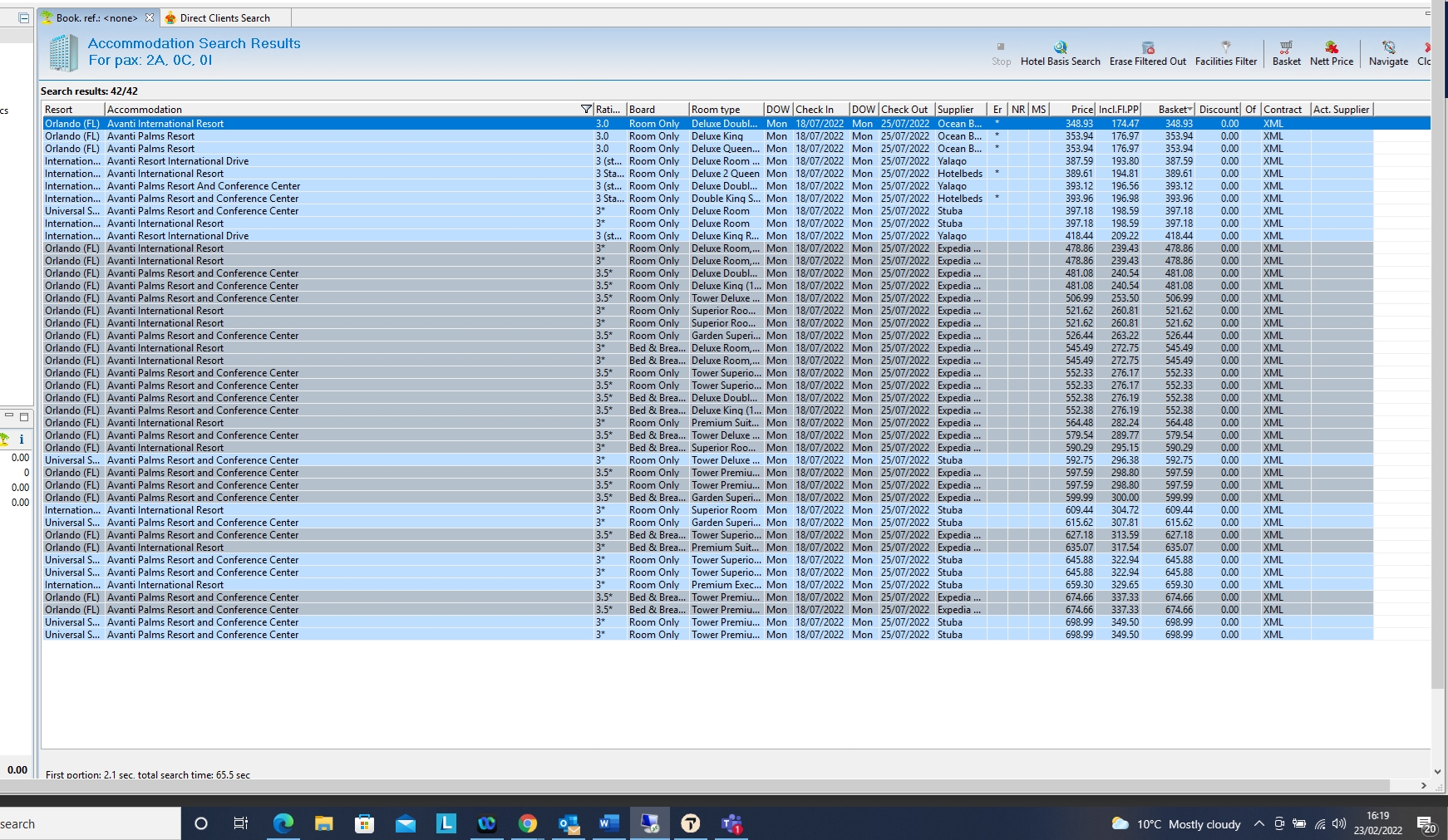The width and height of the screenshot is (1448, 840).
Task: Open Microsoft Word from the taskbar
Action: point(609,823)
